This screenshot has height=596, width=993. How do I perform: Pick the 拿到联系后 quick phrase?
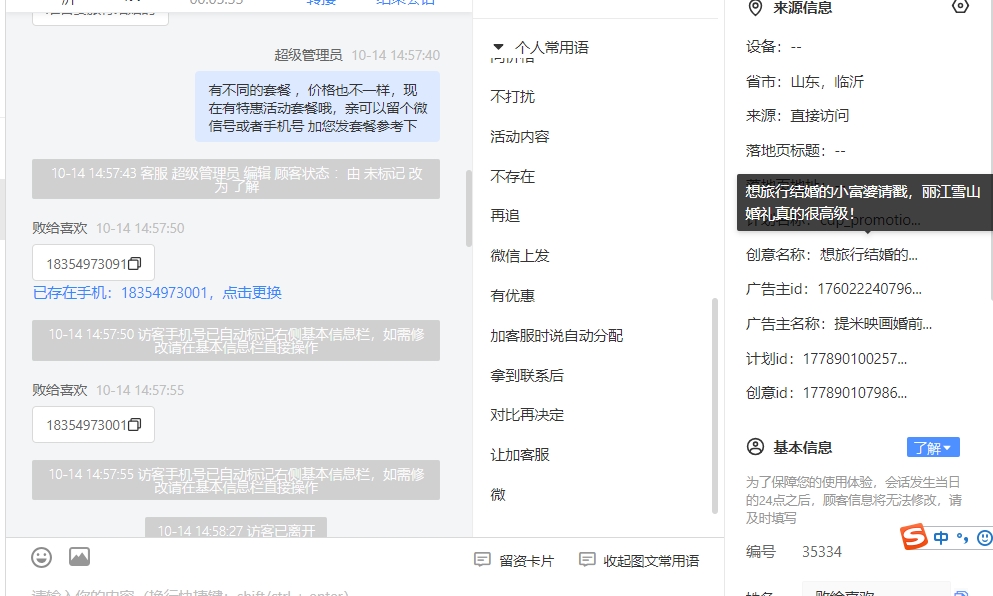[527, 375]
